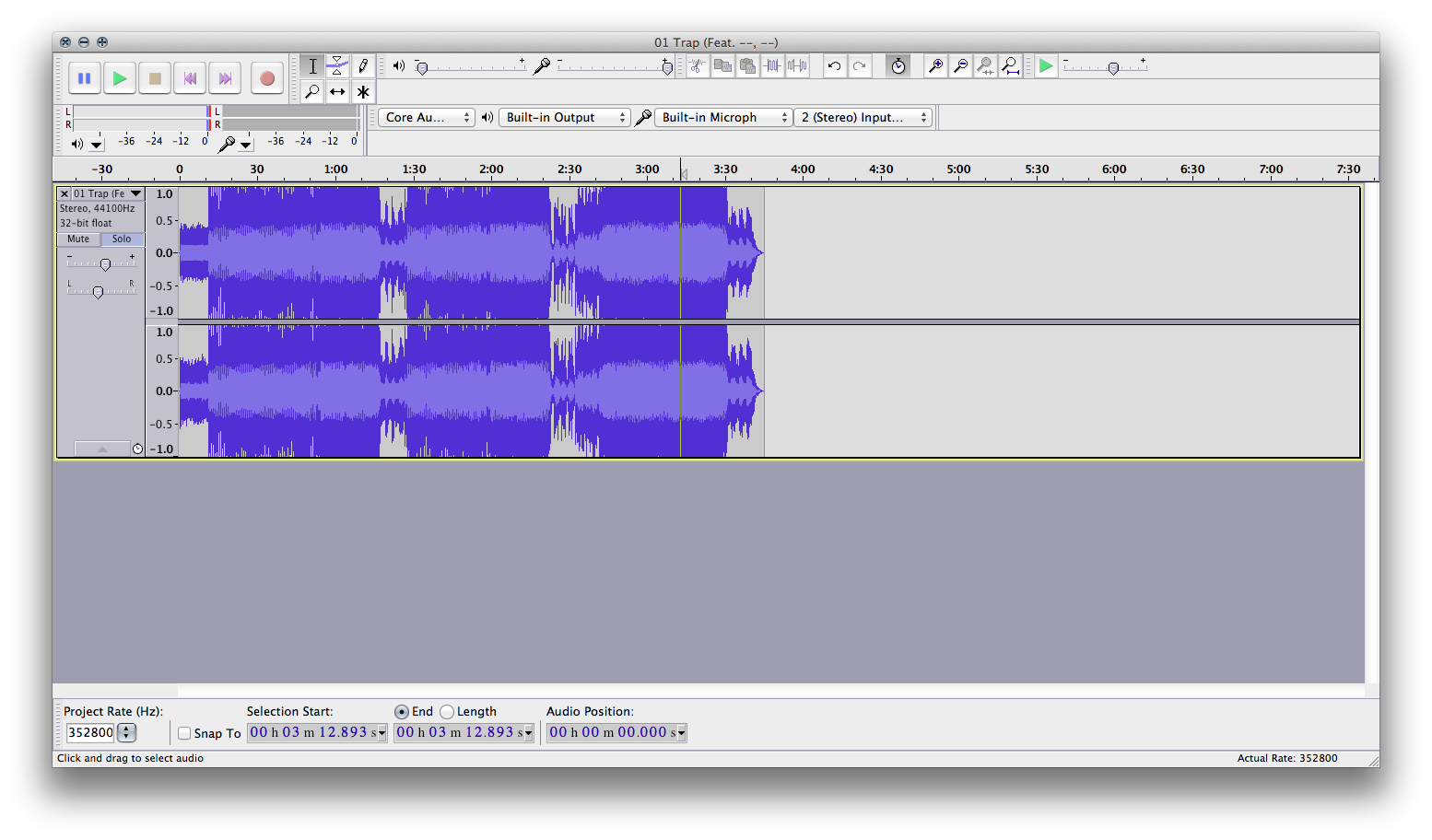Click the microphone icon by the Built-in Microph selector
1432x840 pixels.
point(643,117)
